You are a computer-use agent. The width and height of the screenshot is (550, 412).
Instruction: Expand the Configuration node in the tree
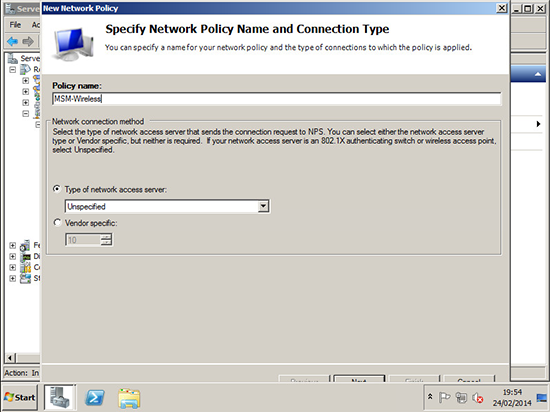(x=13, y=267)
